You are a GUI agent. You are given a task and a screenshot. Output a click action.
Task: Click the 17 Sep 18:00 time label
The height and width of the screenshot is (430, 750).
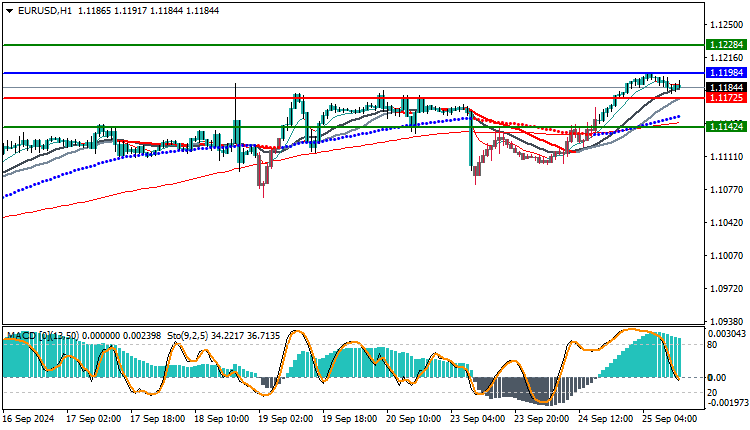(158, 419)
